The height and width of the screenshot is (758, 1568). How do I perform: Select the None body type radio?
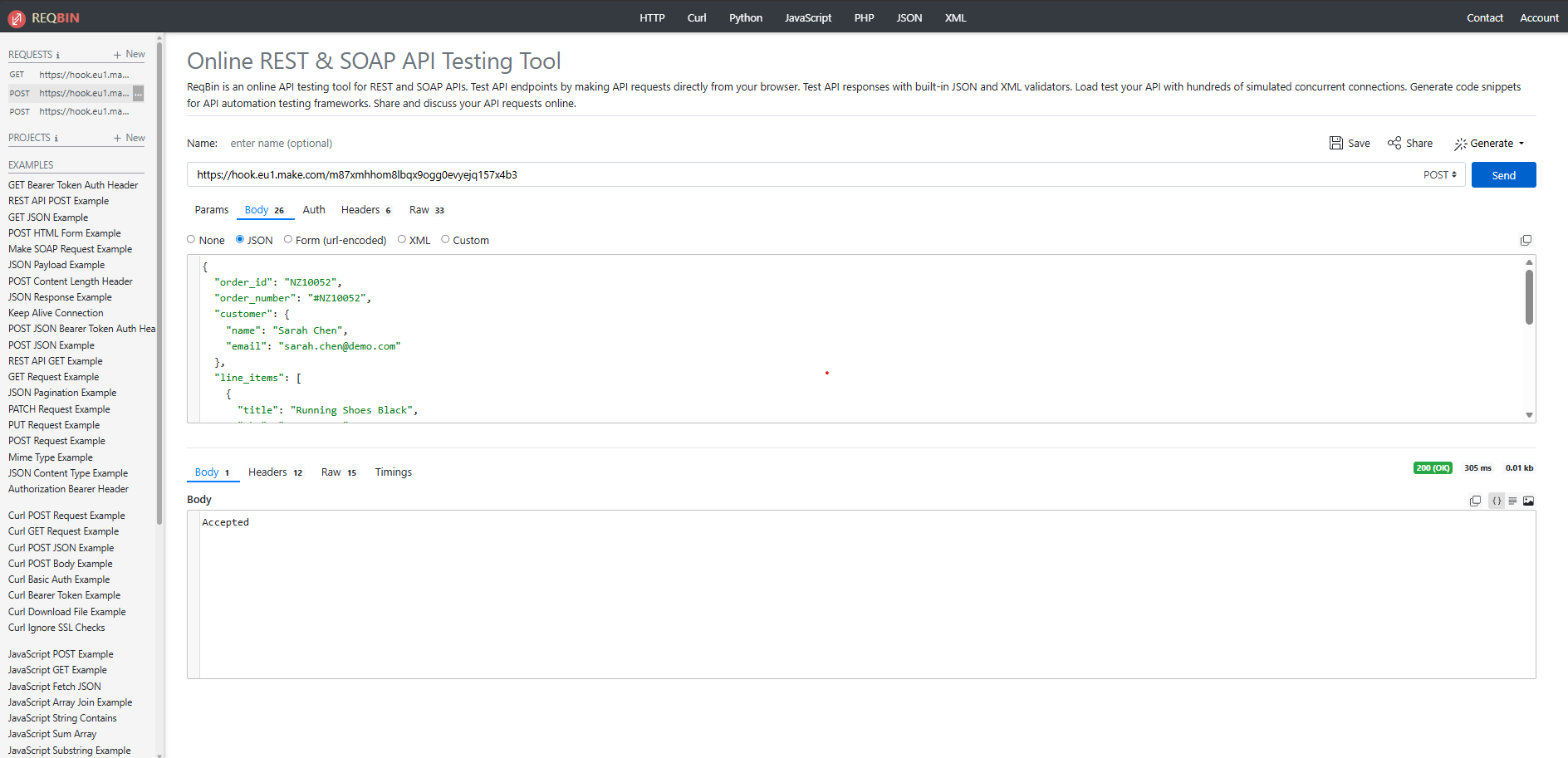tap(191, 240)
